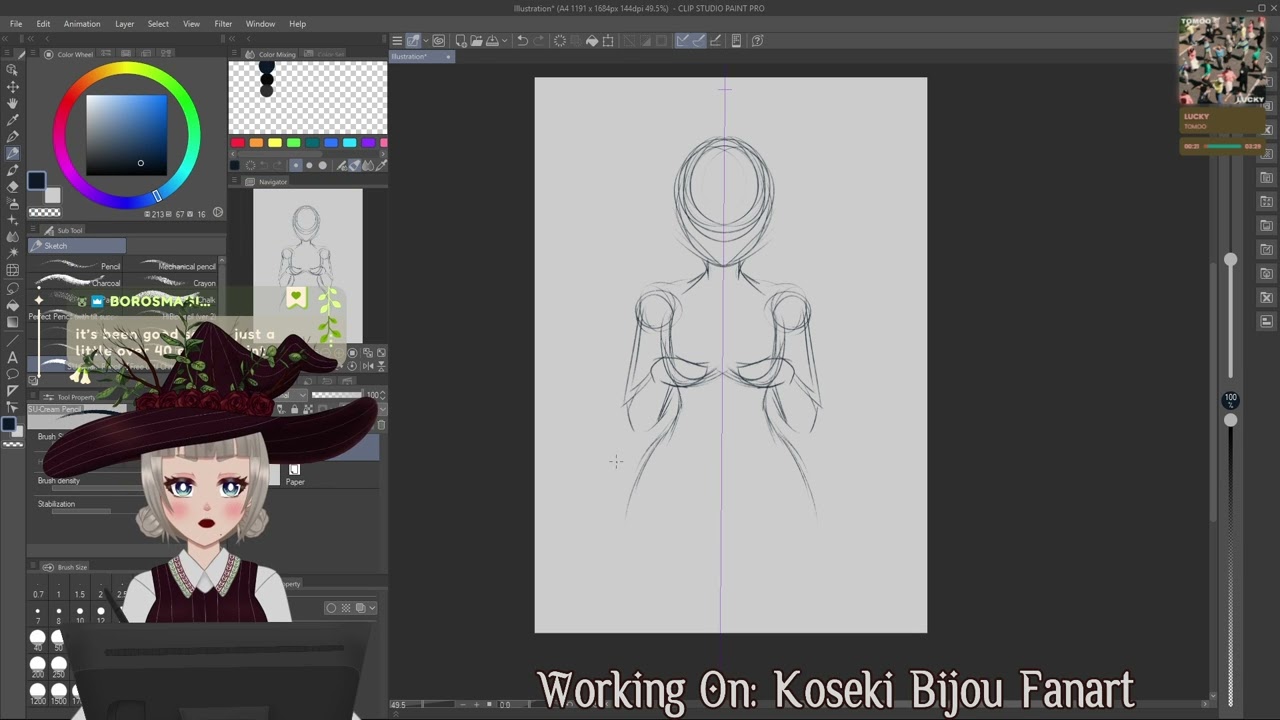
Task: Select the Lasso selection tool
Action: coord(12,288)
